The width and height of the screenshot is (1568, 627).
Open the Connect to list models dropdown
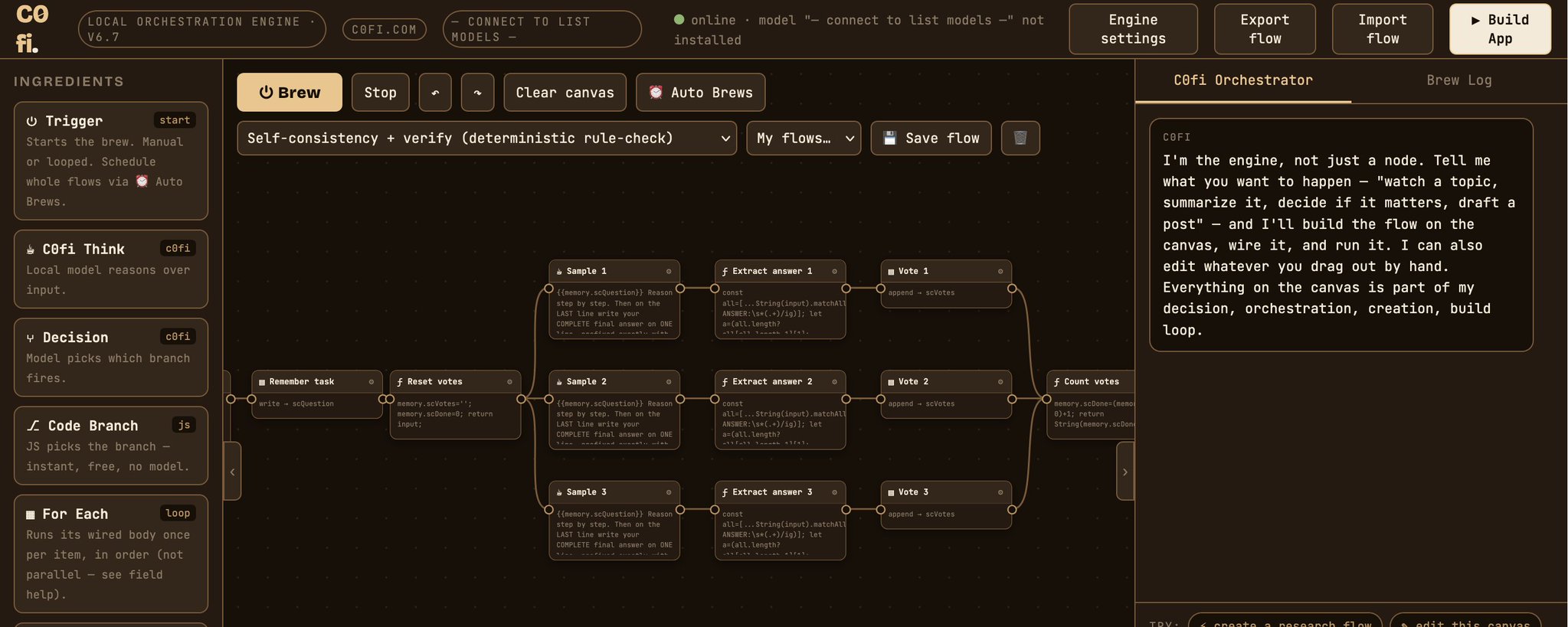coord(542,29)
